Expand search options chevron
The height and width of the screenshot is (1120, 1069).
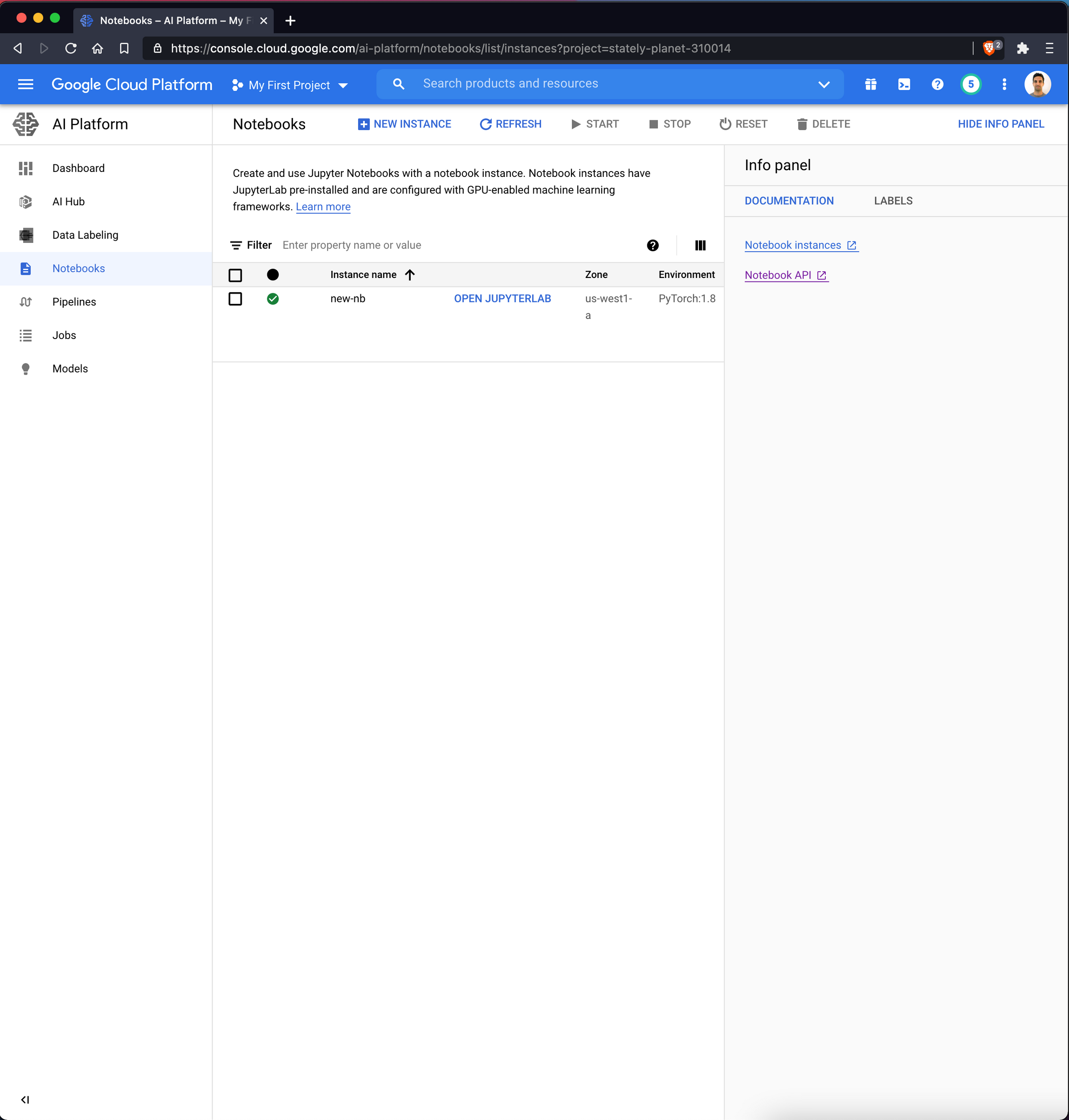pyautogui.click(x=824, y=84)
